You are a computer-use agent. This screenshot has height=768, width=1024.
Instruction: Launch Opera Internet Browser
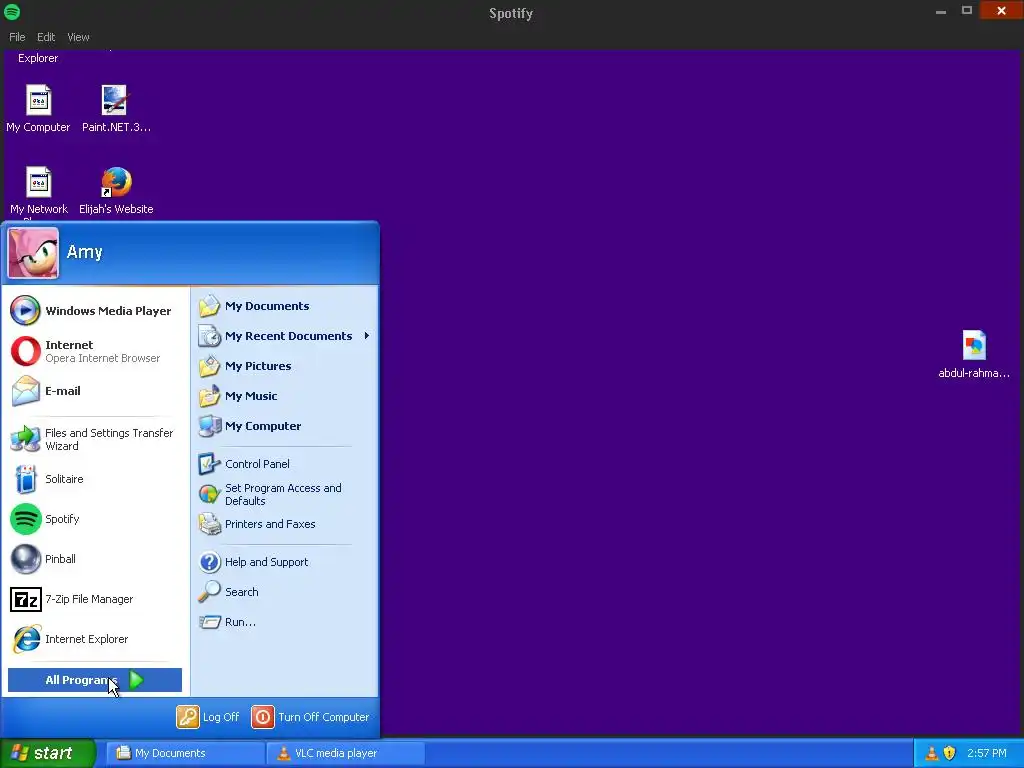tap(95, 351)
